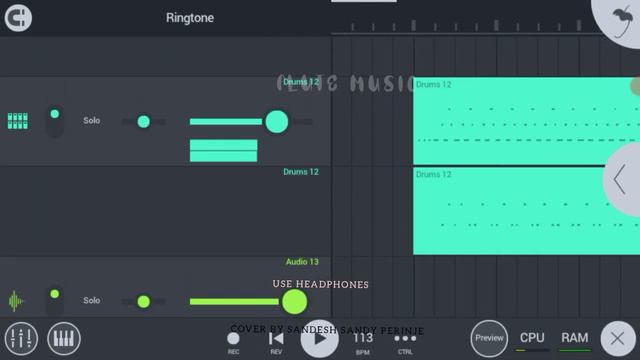640x360 pixels.
Task: Open Drums 12 level meter bars
Action: point(224,151)
